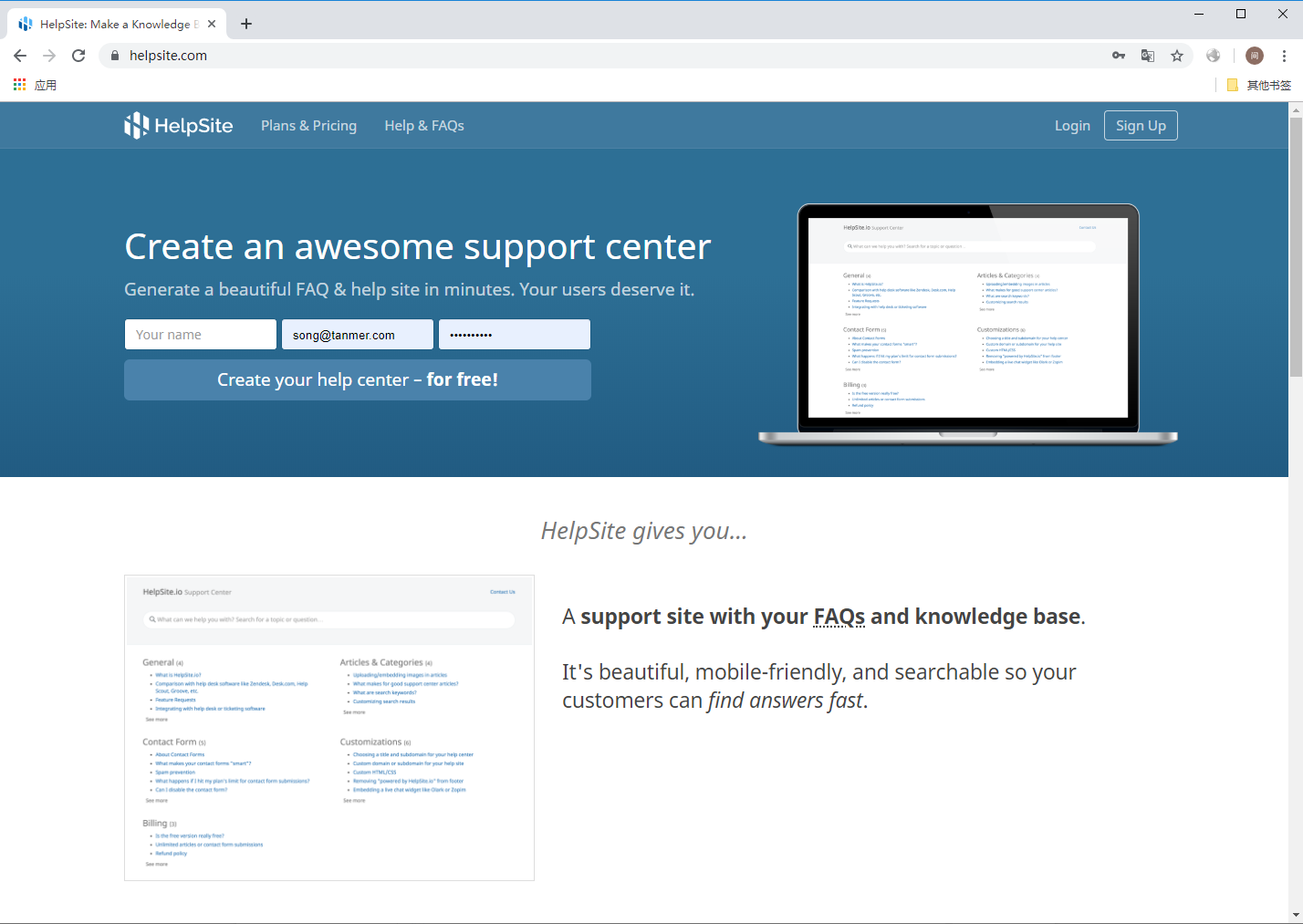Viewport: 1303px width, 924px height.
Task: Open Plans & Pricing page
Action: click(x=308, y=126)
